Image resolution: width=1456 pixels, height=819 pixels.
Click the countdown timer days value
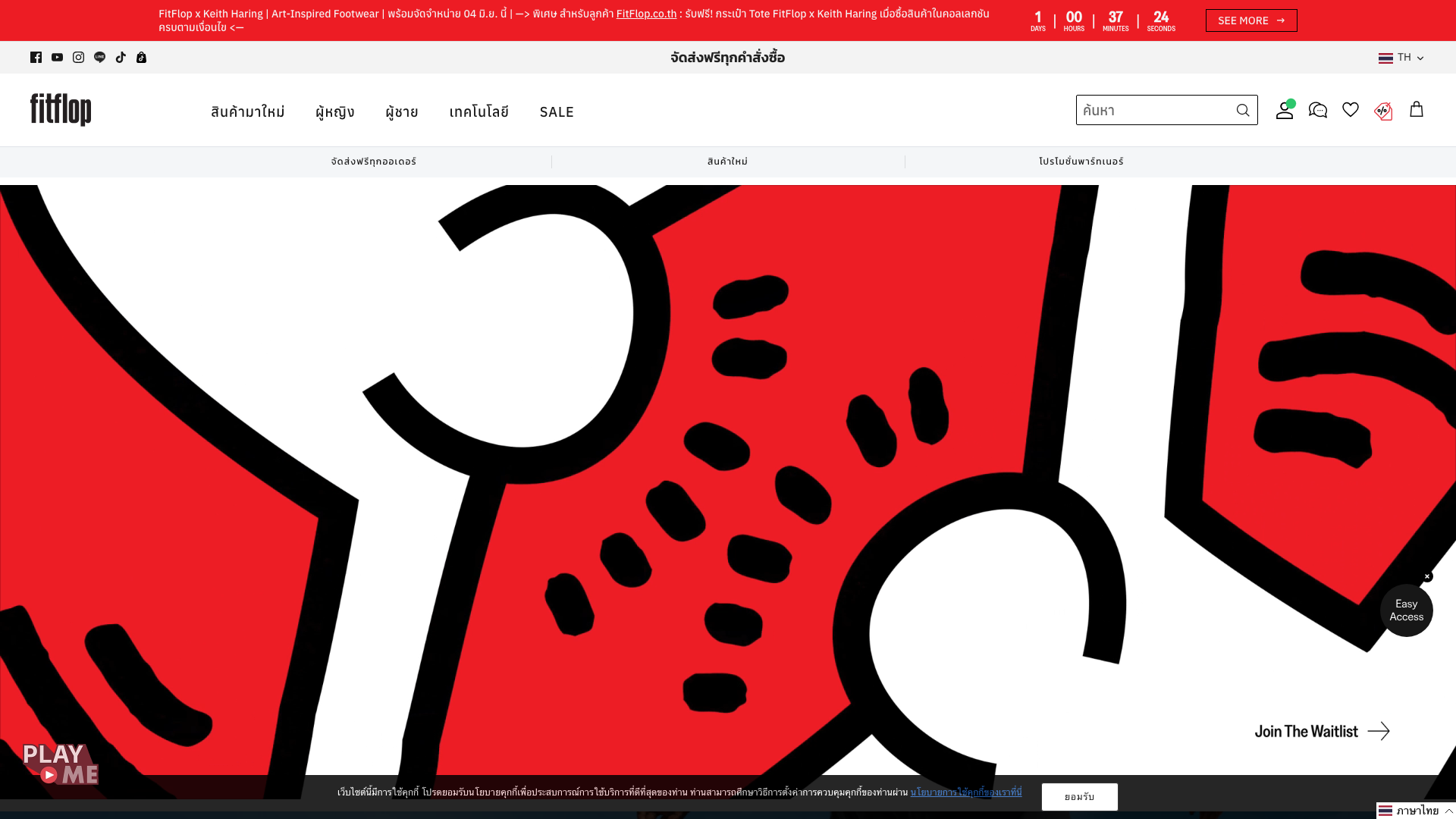(x=1038, y=17)
